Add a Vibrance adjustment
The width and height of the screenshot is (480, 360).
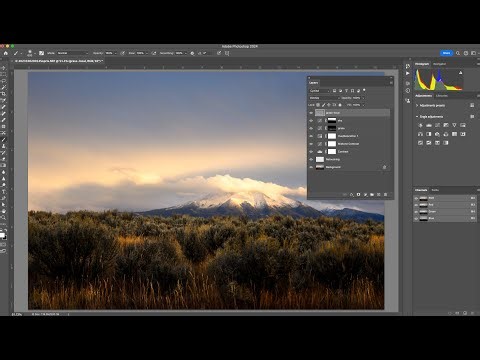pyautogui.click(x=454, y=125)
